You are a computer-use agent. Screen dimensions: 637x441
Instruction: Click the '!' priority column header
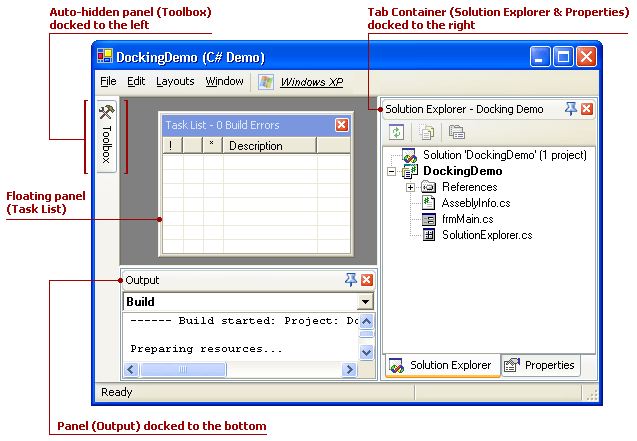[173, 145]
